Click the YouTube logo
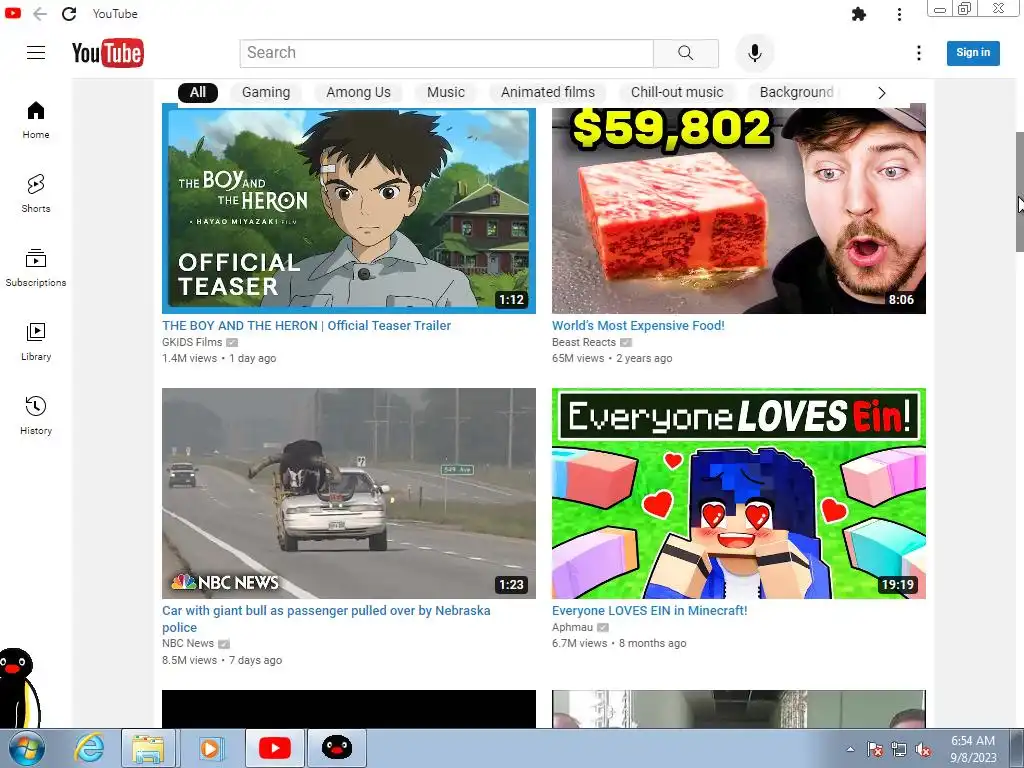The width and height of the screenshot is (1024, 768). click(108, 53)
